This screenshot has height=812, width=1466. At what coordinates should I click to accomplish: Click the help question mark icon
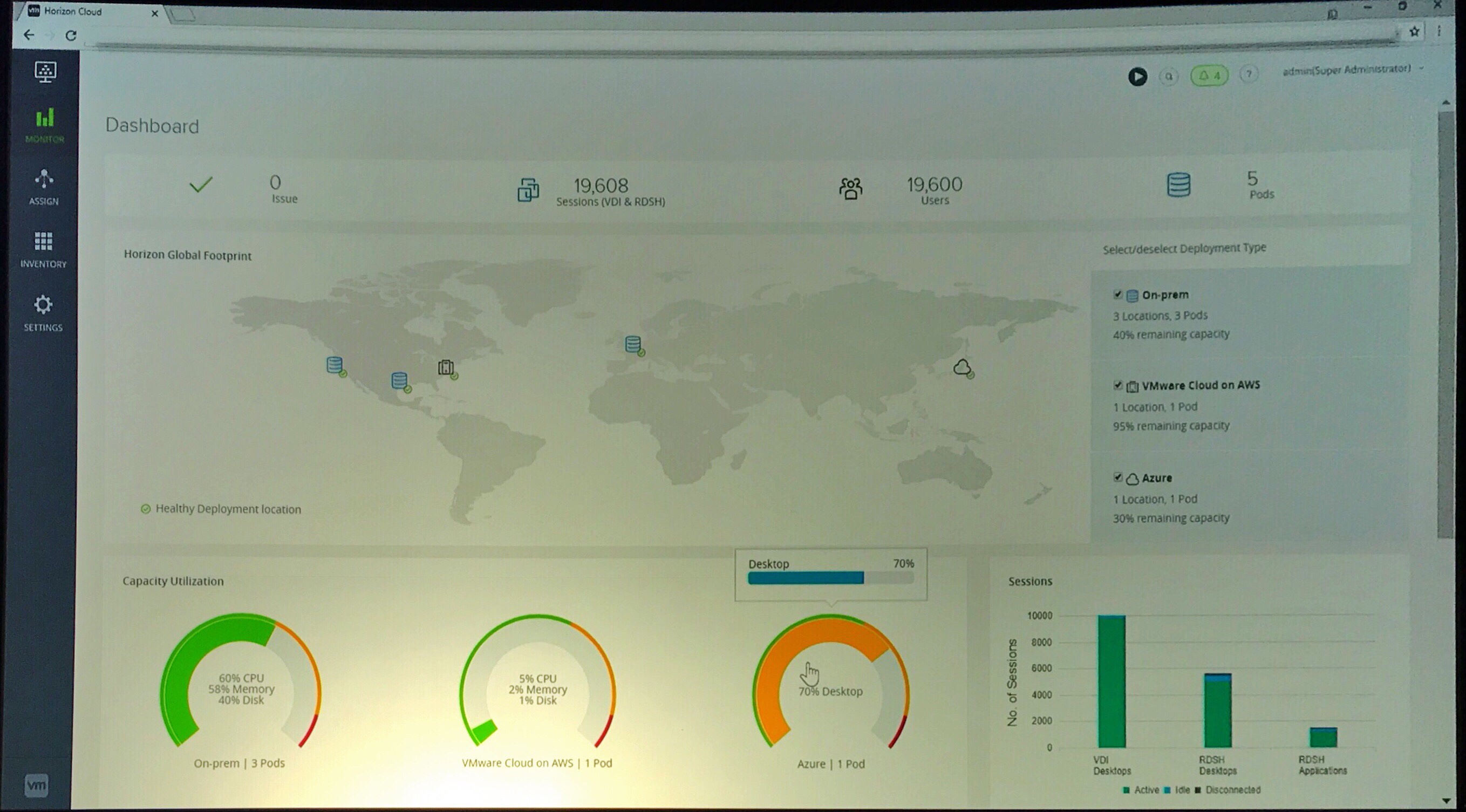[1249, 74]
